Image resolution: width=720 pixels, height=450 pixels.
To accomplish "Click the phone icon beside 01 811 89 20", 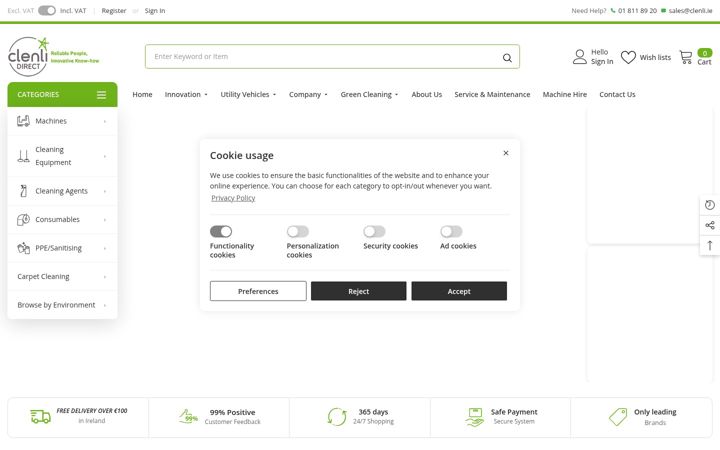I will click(x=613, y=11).
